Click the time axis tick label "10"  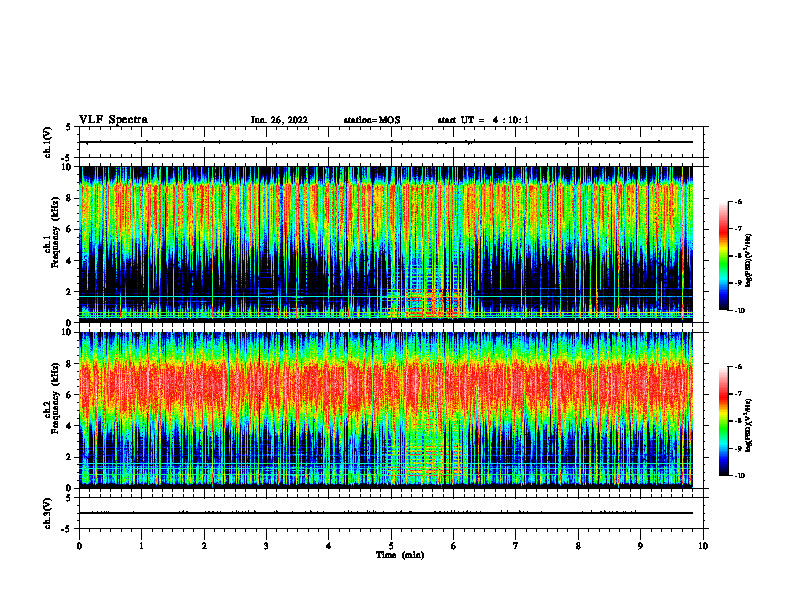point(703,546)
